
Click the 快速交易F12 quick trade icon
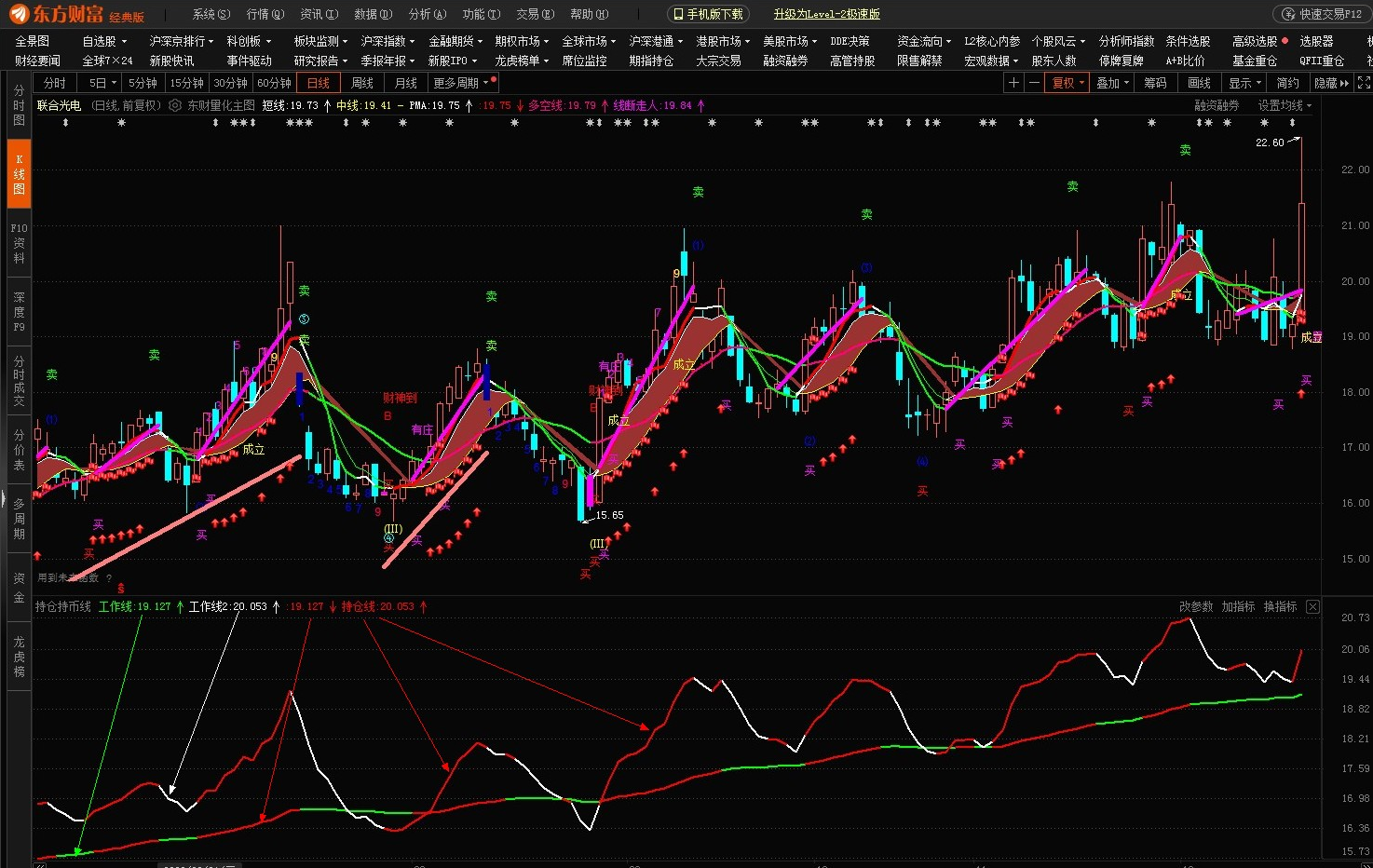pos(1289,14)
